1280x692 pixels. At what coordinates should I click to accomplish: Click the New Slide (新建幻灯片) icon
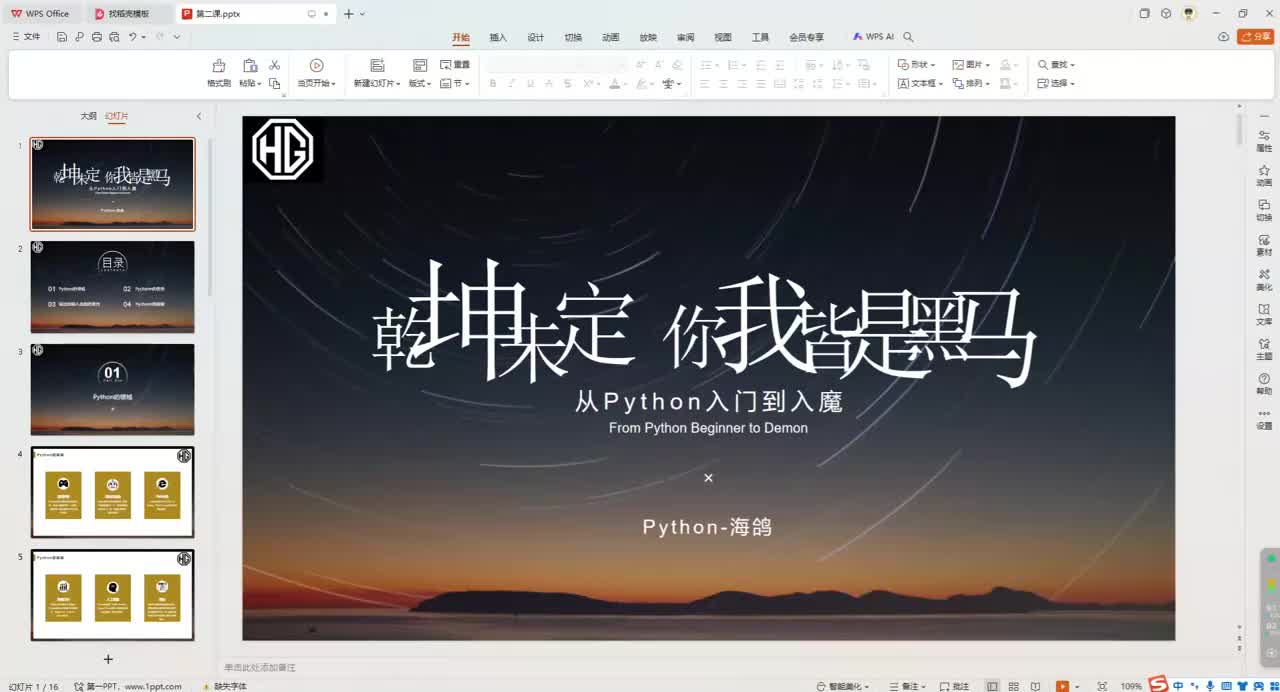377,65
